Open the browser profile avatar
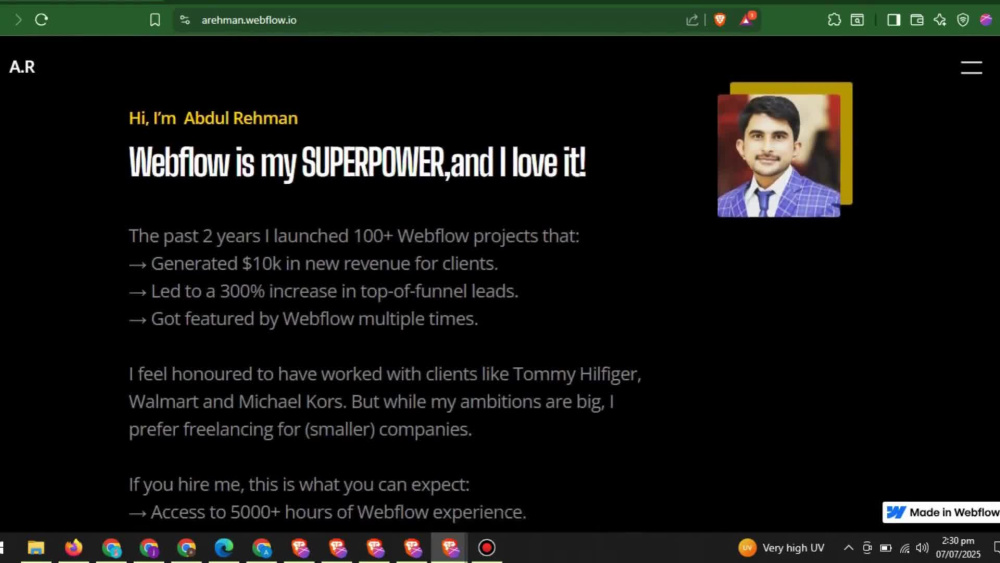1000x563 pixels. click(x=986, y=20)
